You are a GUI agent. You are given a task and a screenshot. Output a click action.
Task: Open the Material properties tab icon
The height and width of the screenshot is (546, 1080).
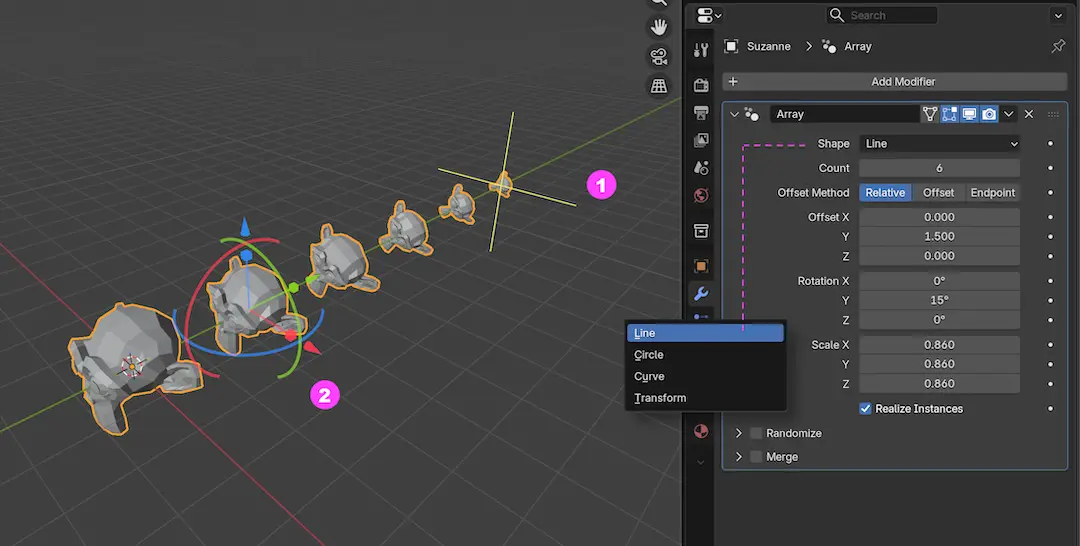click(x=701, y=431)
